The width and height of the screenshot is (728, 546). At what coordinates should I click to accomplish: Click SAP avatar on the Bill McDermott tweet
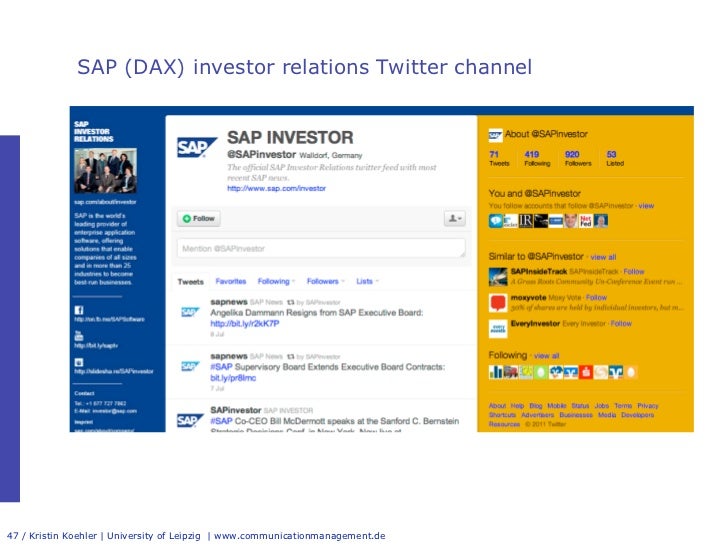(190, 421)
